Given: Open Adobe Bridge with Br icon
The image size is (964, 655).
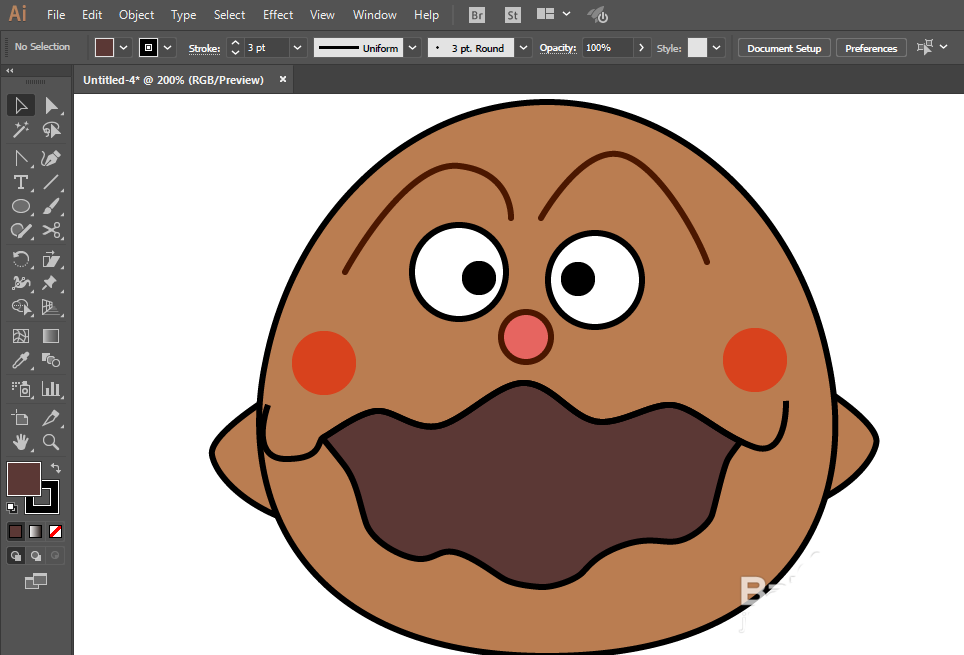Looking at the screenshot, I should [x=478, y=15].
